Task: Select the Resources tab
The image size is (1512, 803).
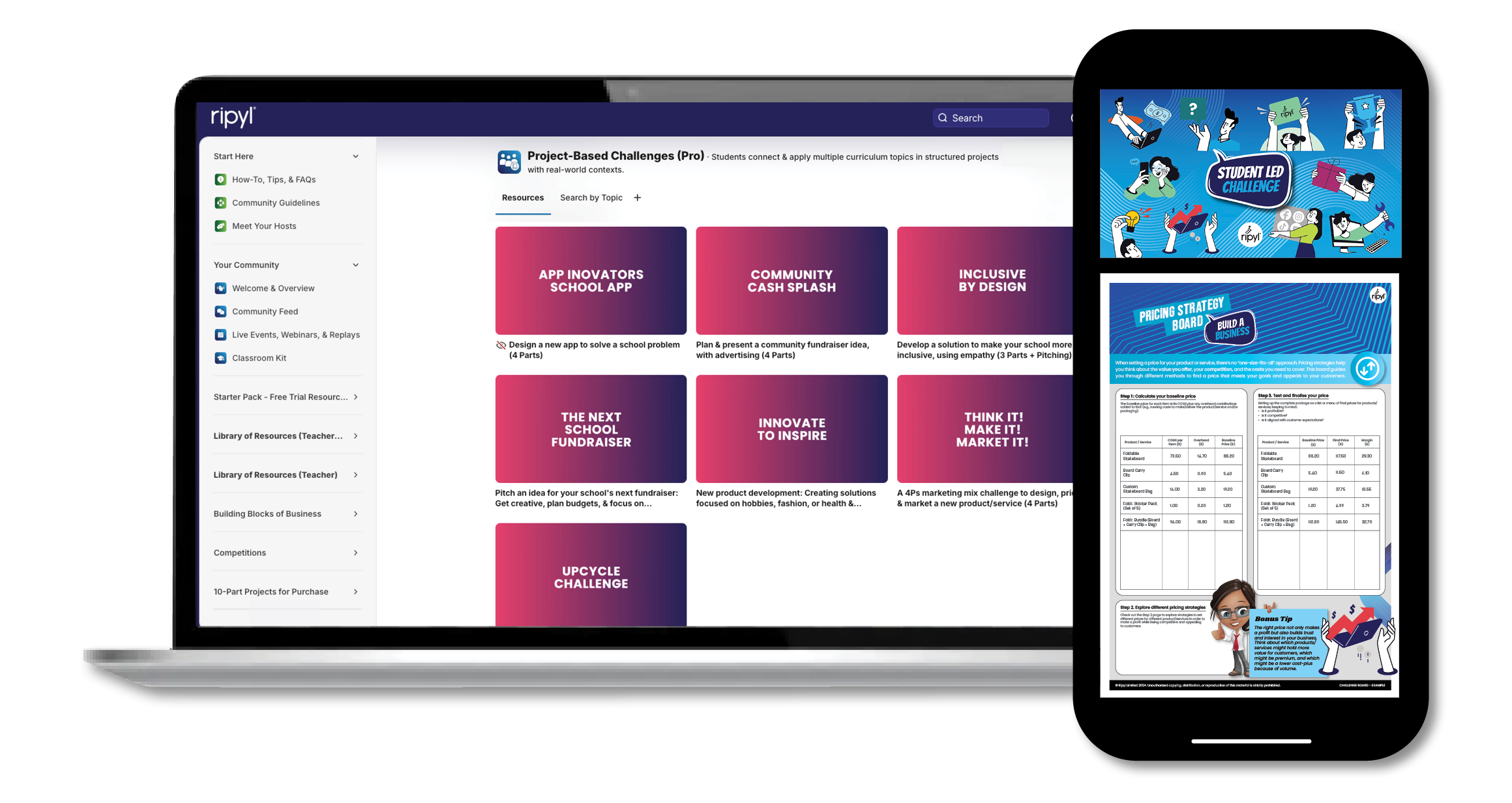Action: 522,197
